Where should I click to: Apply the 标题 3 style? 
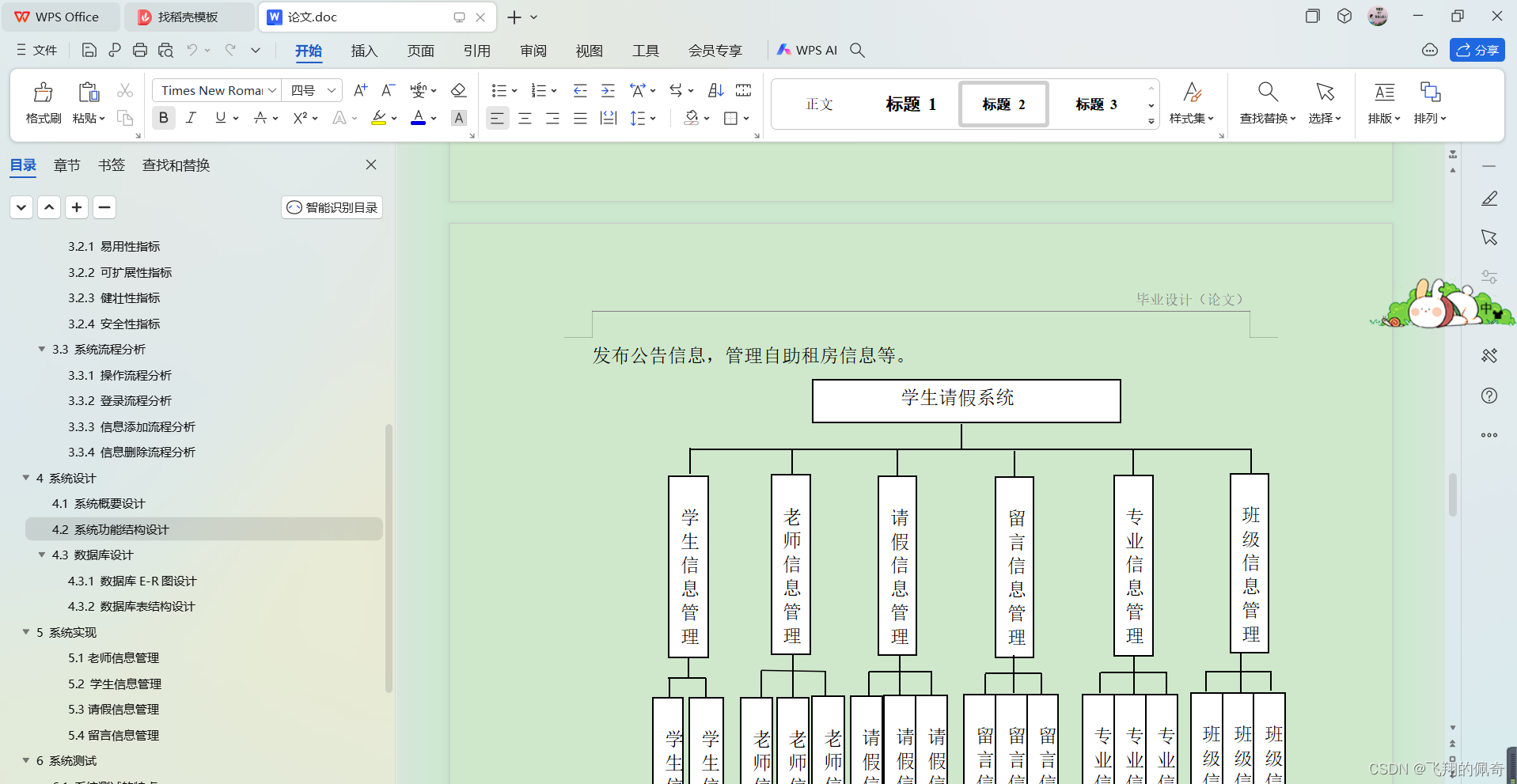1096,104
